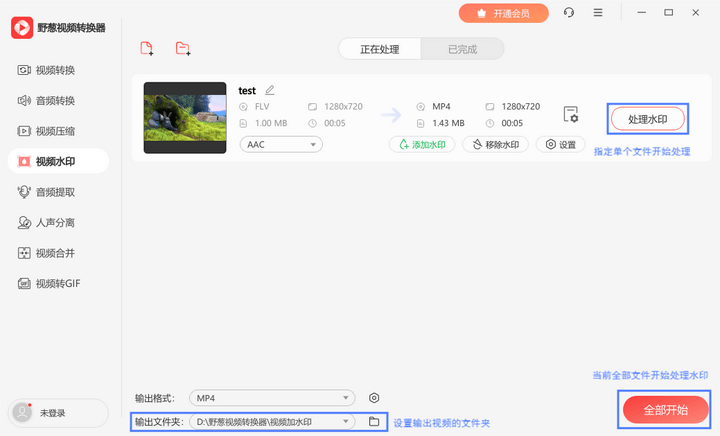Click output size 1.43 MB
The height and width of the screenshot is (436, 720).
click(x=448, y=123)
